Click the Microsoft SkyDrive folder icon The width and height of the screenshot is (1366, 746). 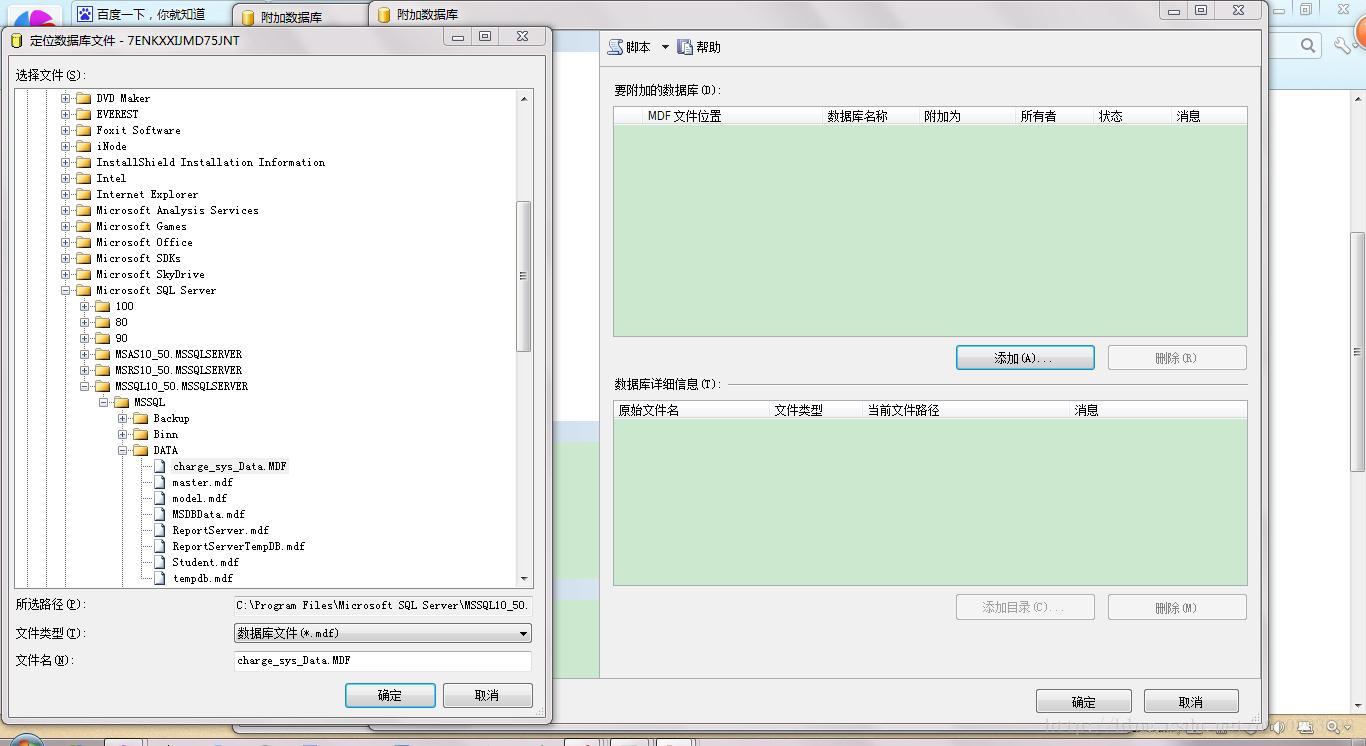pos(84,274)
